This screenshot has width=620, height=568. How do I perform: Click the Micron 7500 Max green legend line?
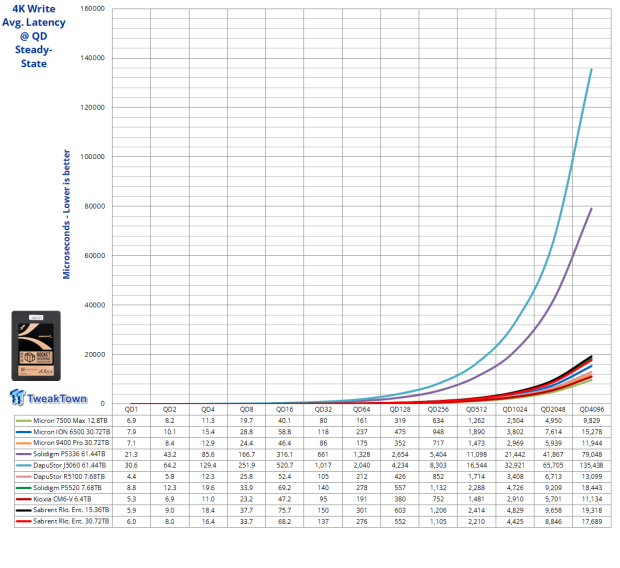pos(23,421)
